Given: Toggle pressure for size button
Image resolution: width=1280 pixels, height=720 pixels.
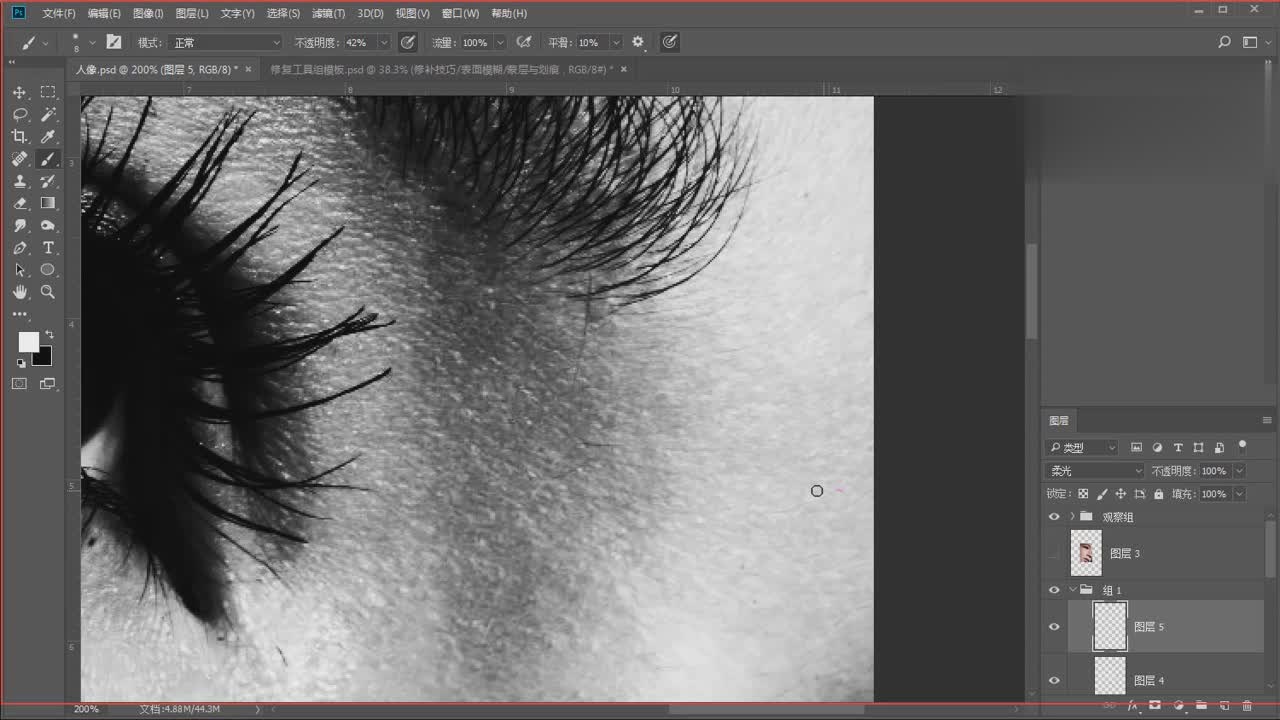Looking at the screenshot, I should pyautogui.click(x=669, y=43).
